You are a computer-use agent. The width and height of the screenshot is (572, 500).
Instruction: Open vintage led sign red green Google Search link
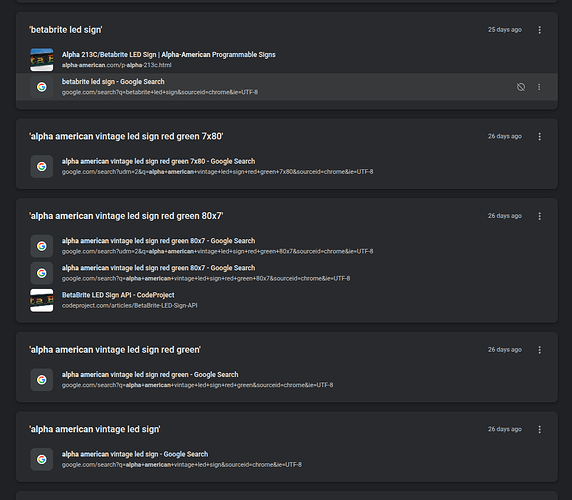[x=150, y=375]
